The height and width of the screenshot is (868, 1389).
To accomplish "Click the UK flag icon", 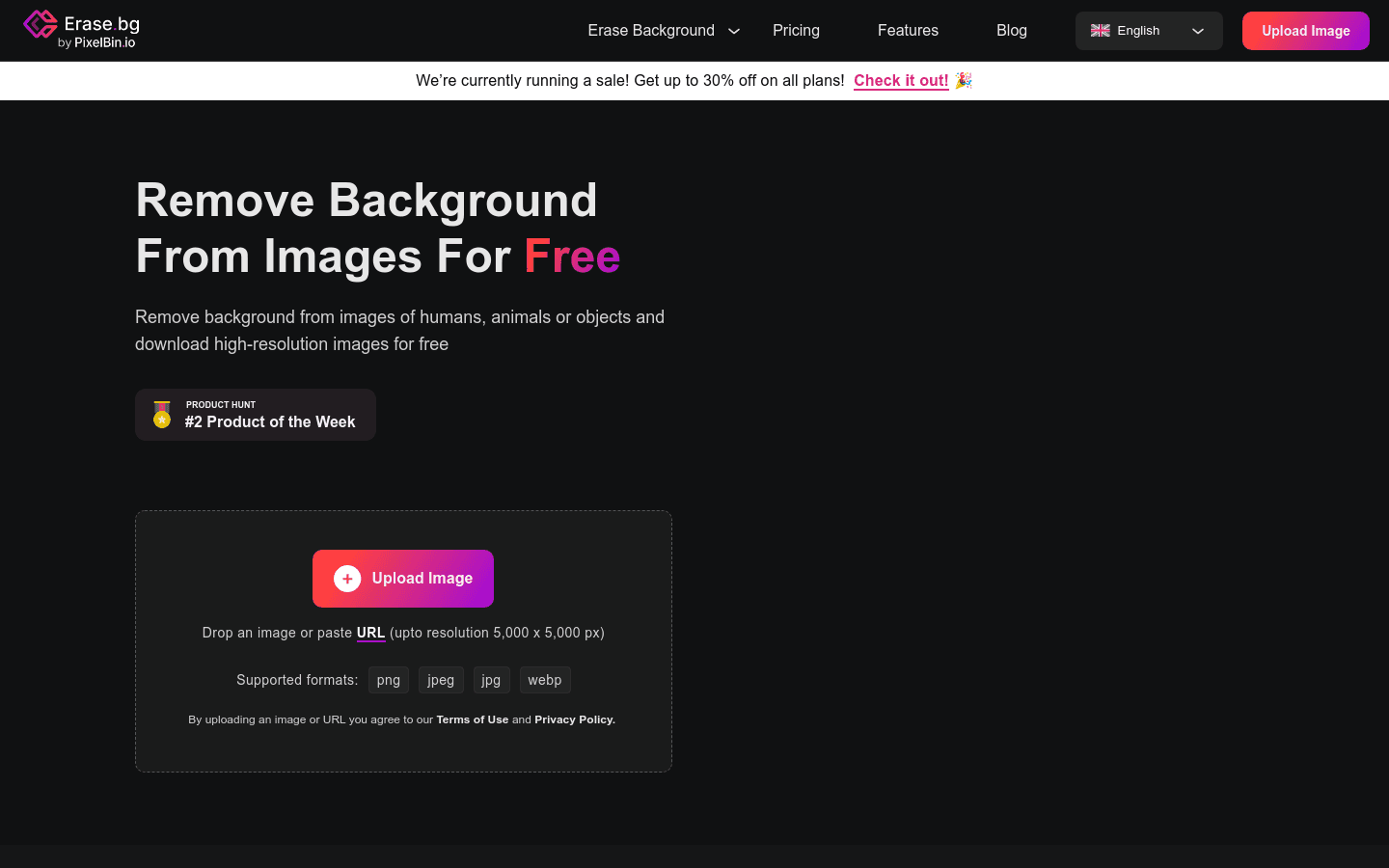I will (1100, 31).
